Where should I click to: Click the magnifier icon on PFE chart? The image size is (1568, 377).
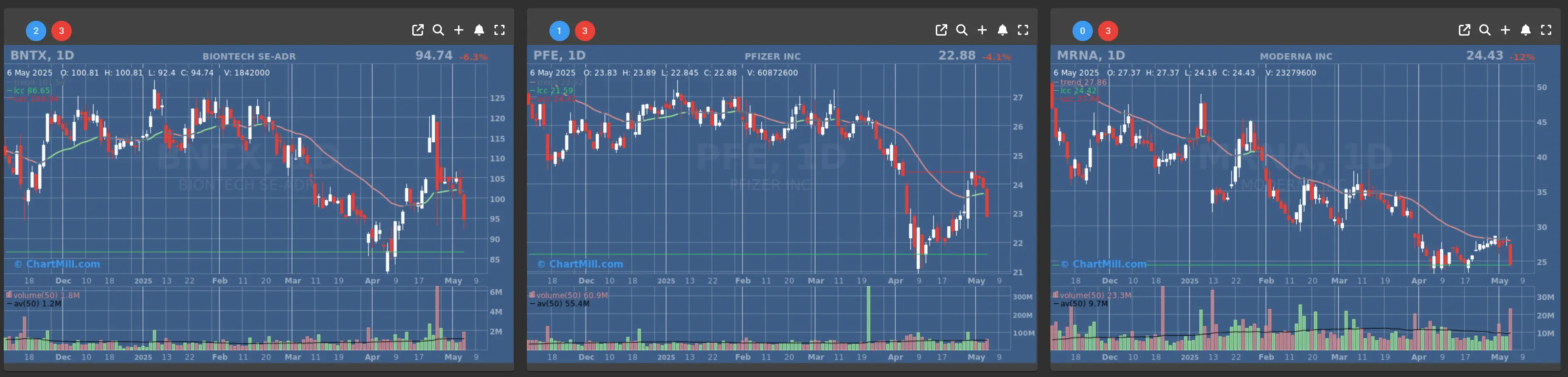tap(962, 30)
